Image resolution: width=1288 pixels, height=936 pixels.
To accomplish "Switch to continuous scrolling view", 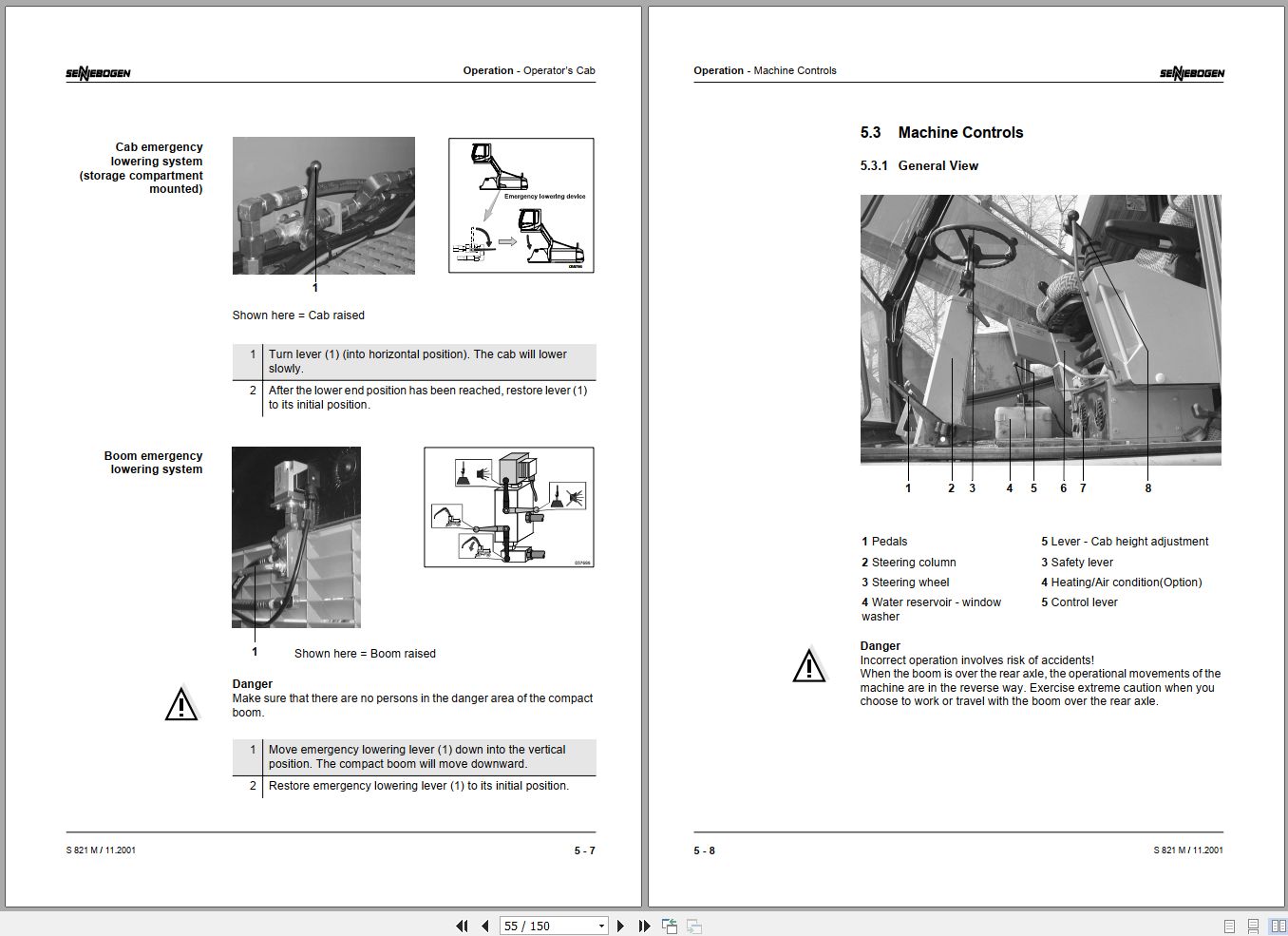I will tap(1255, 926).
